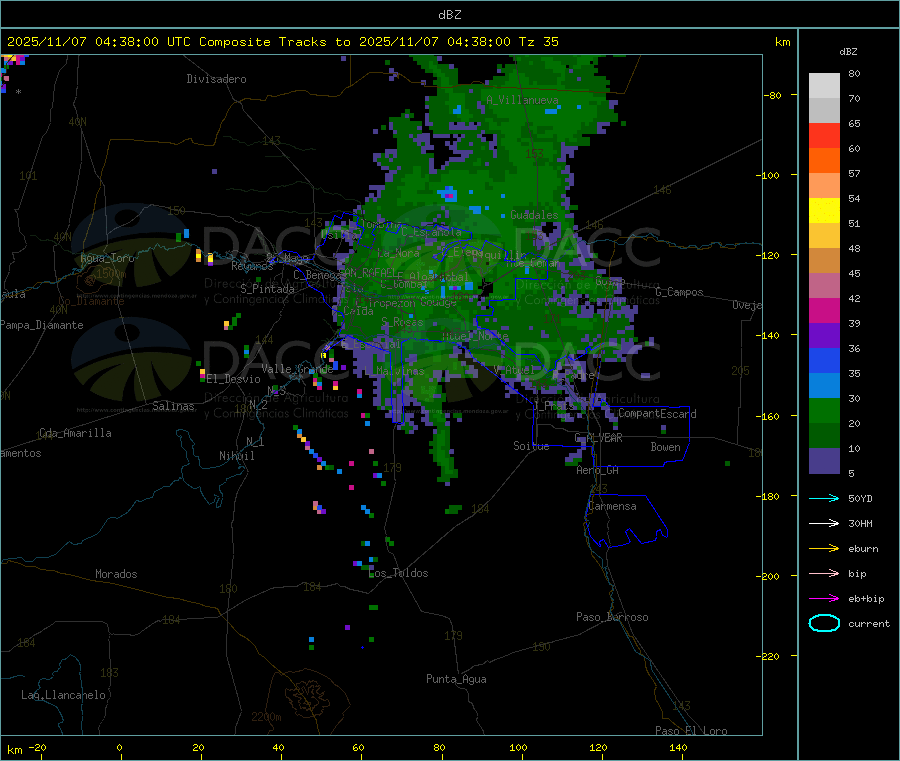This screenshot has height=761, width=900.
Task: Click the cyan 'current' ellipse legend icon
Action: tap(824, 623)
